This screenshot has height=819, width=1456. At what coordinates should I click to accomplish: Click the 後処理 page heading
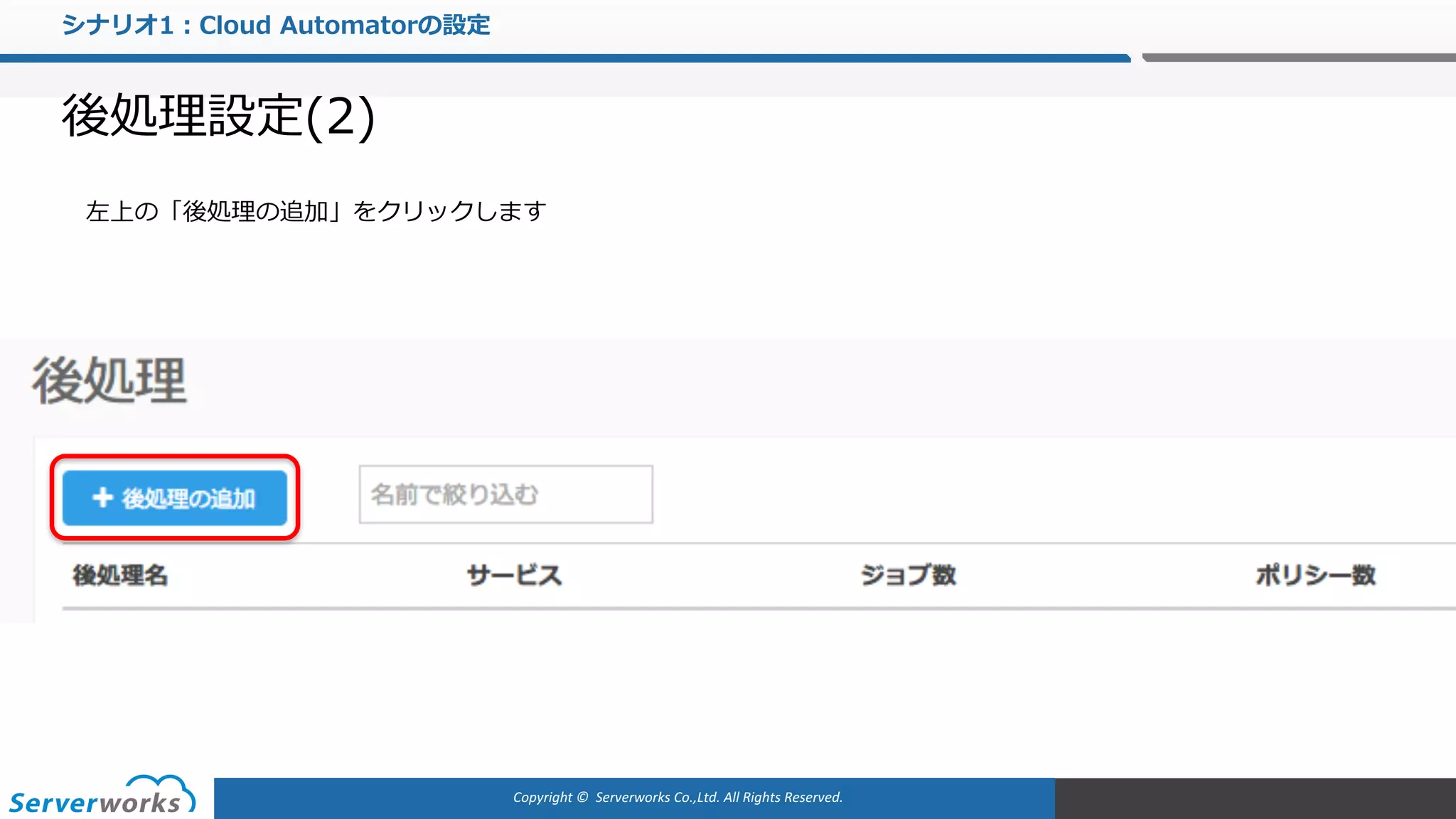tap(109, 381)
